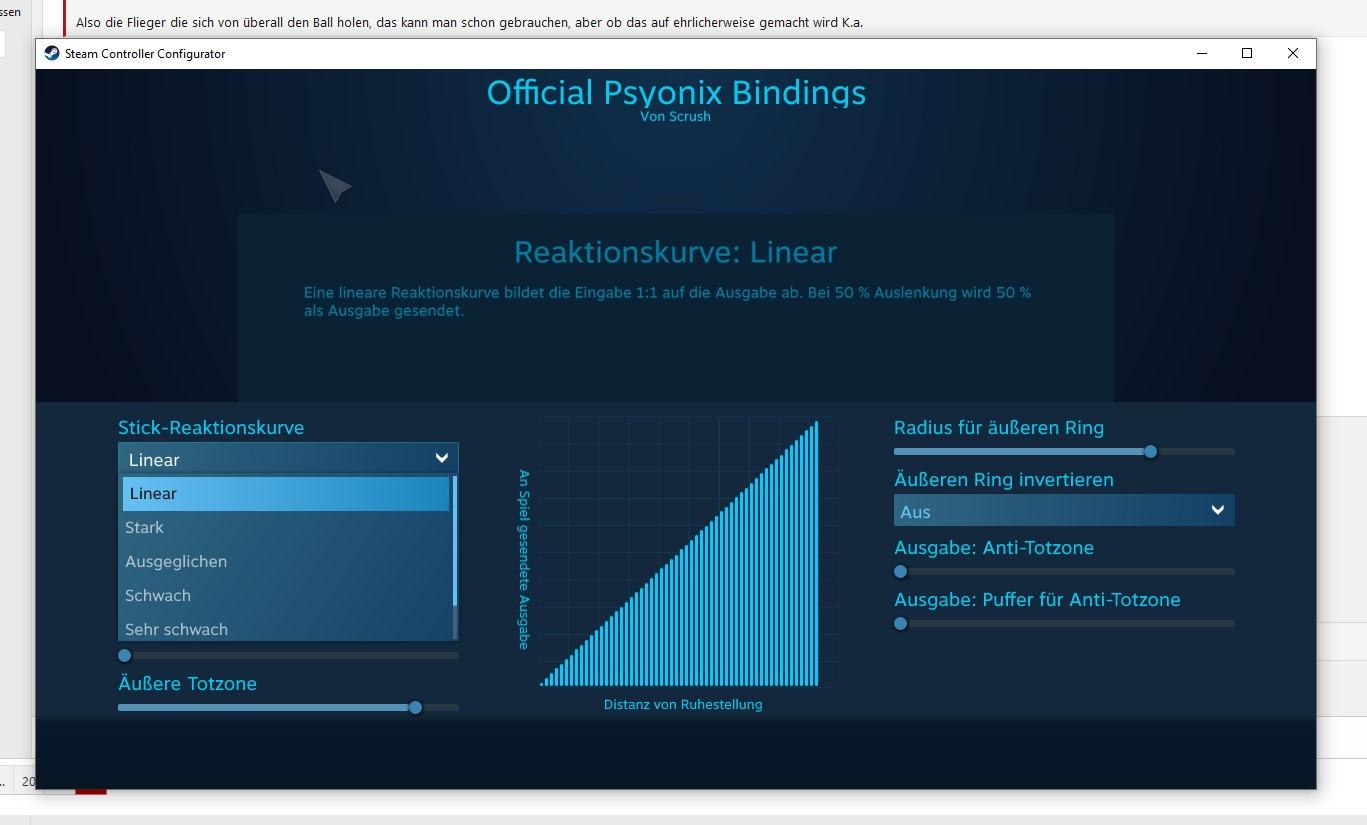This screenshot has height=825, width=1367.
Task: Click the Distanz von Ruhestellung axis label
Action: point(683,704)
